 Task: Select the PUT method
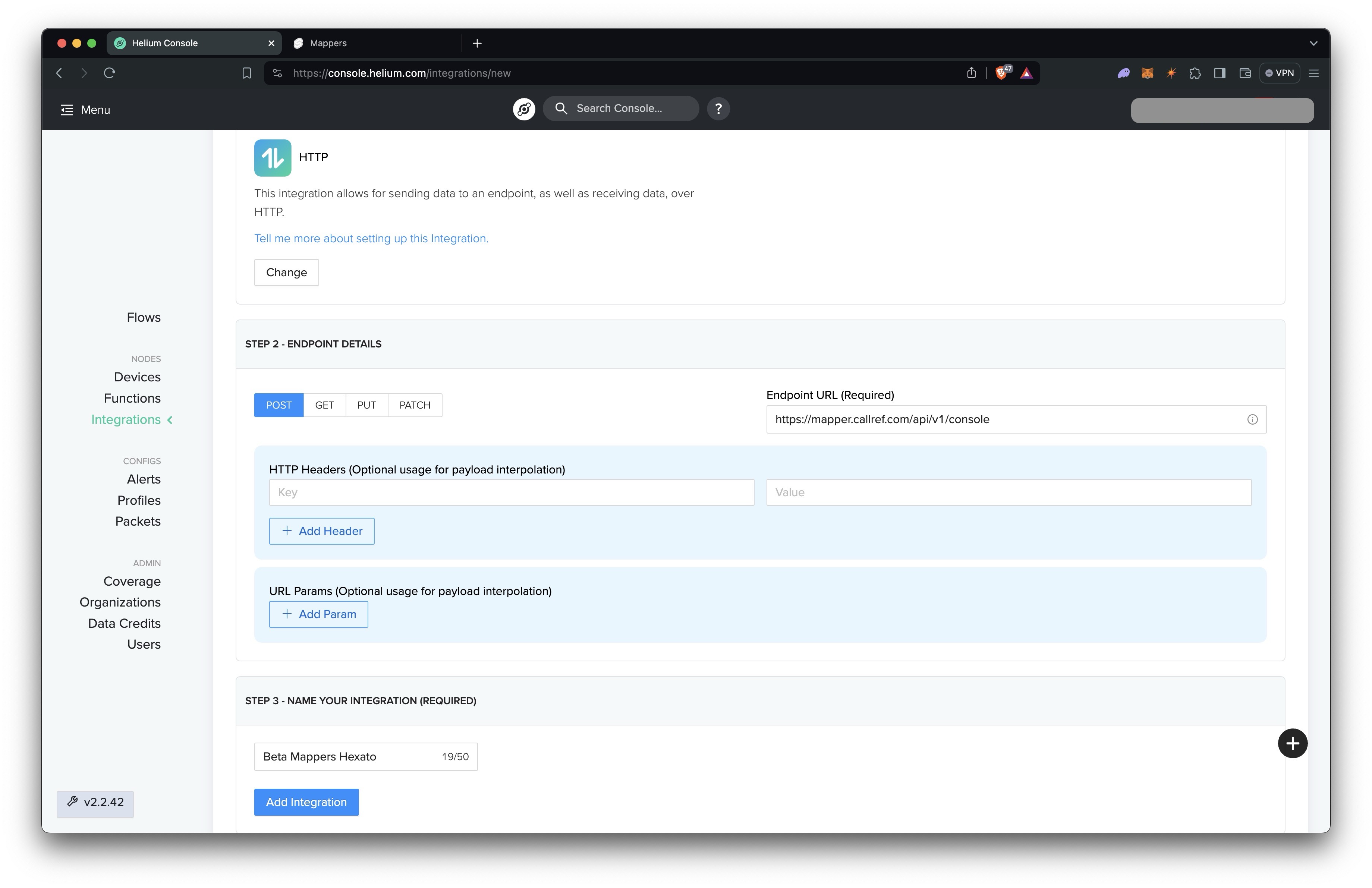[x=366, y=405]
